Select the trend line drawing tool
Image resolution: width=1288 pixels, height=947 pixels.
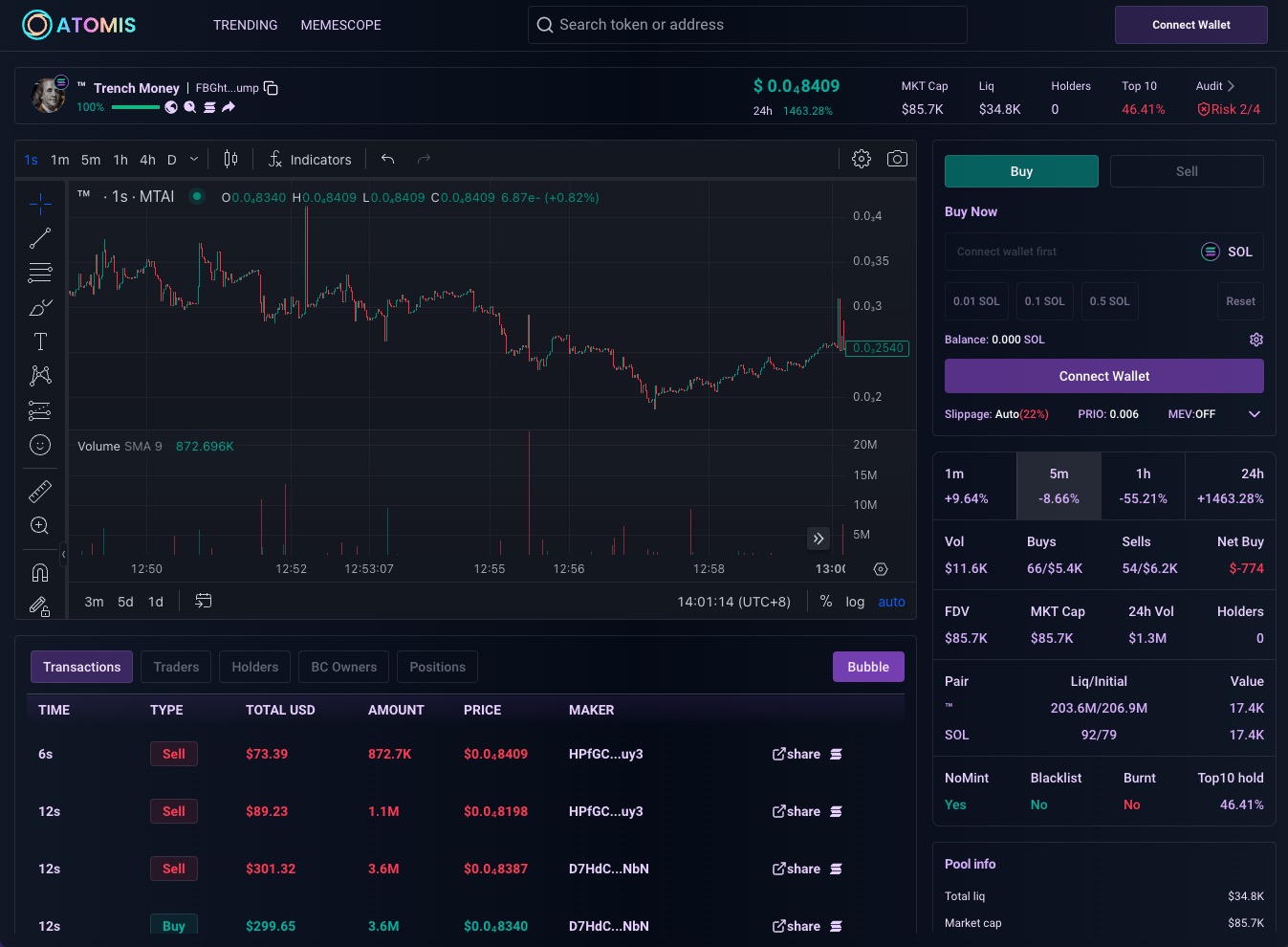click(x=40, y=238)
